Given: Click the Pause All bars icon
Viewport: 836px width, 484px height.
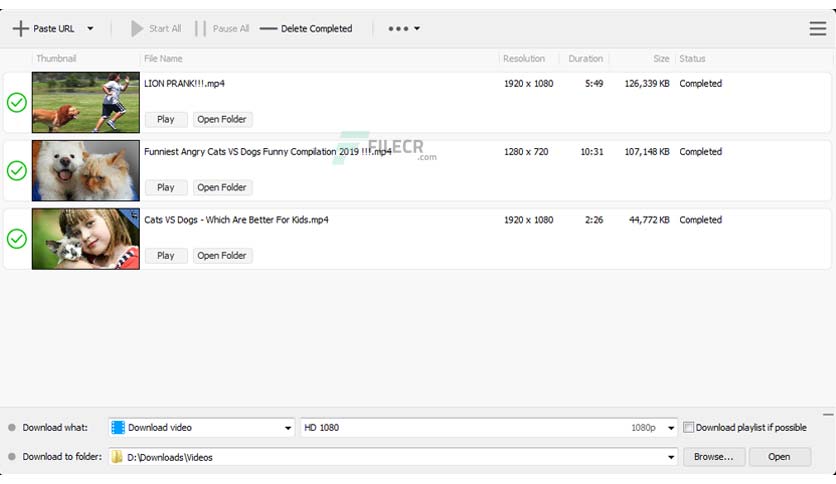Looking at the screenshot, I should click(x=200, y=28).
